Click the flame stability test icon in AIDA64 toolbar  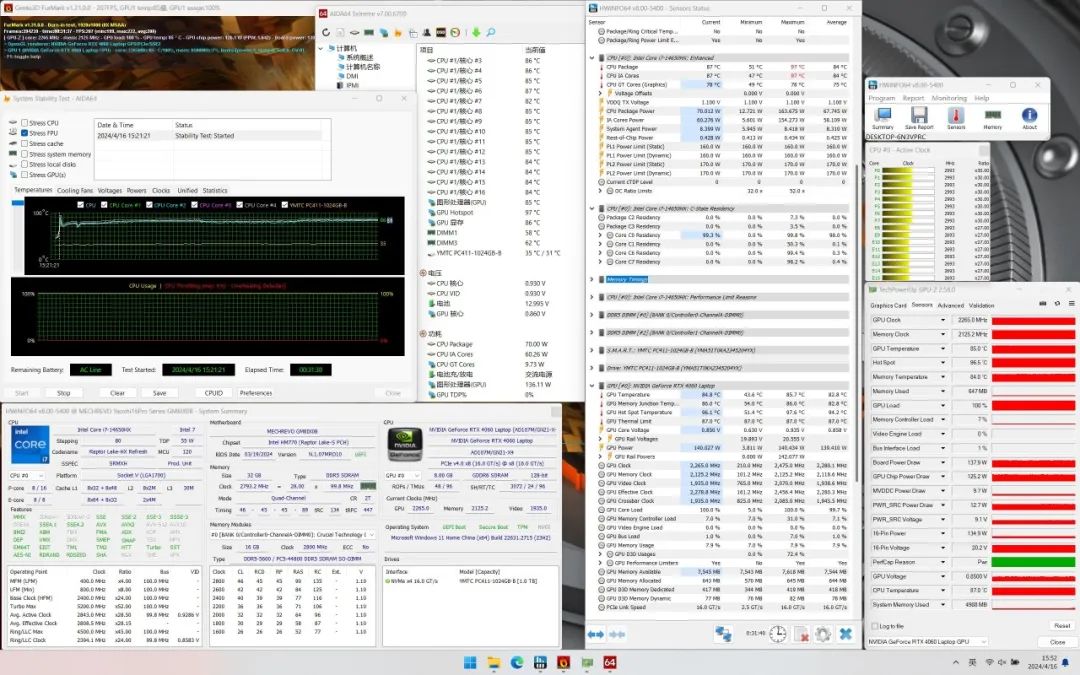(x=397, y=32)
